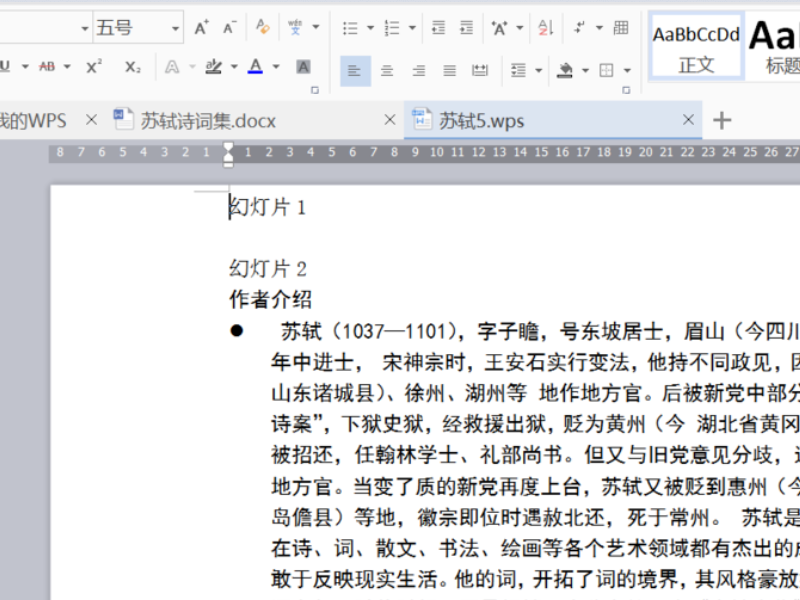Apply superscript formatting (X²)
This screenshot has height=600, width=800.
[x=93, y=66]
